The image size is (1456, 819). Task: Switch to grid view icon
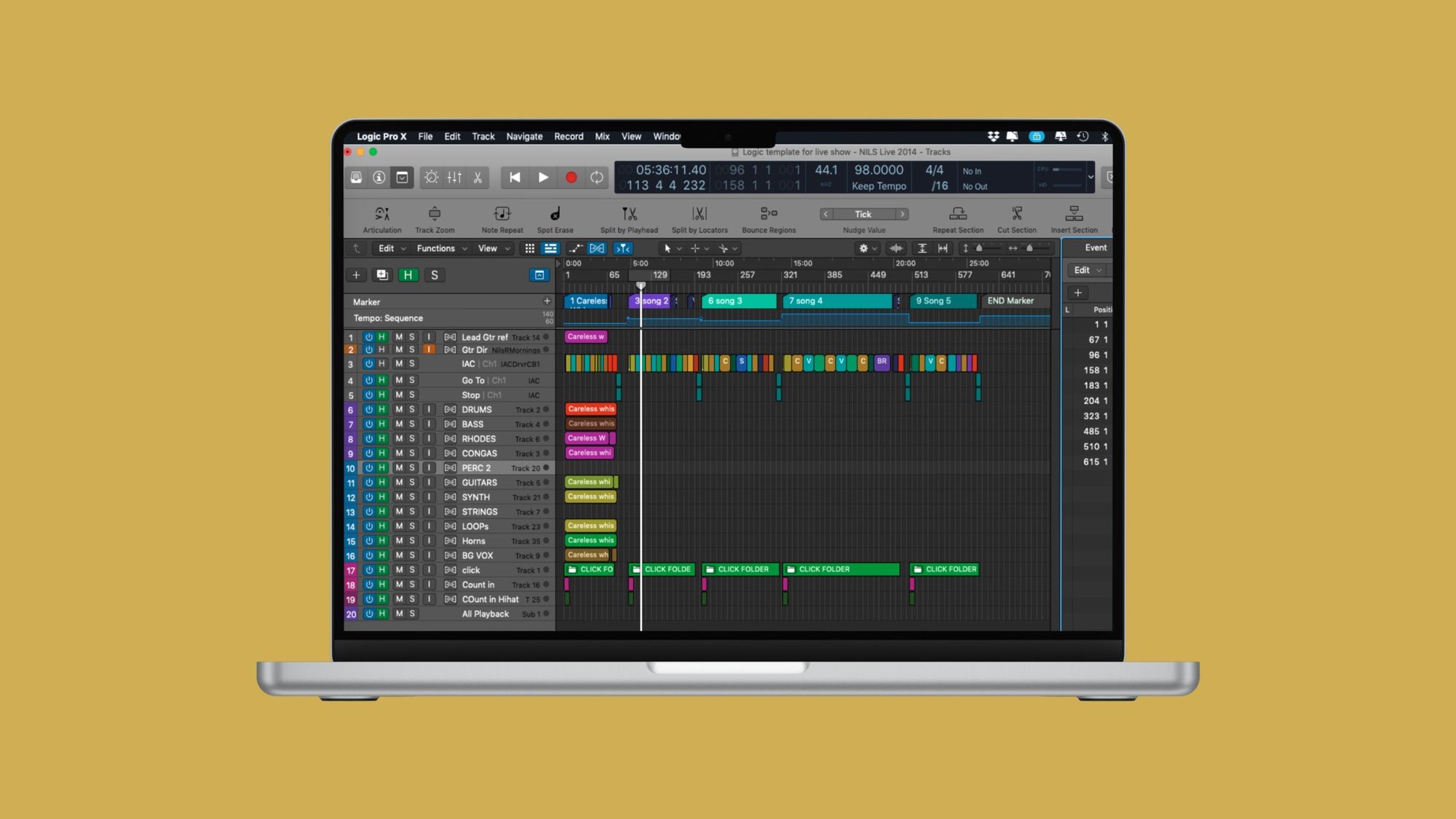click(530, 249)
